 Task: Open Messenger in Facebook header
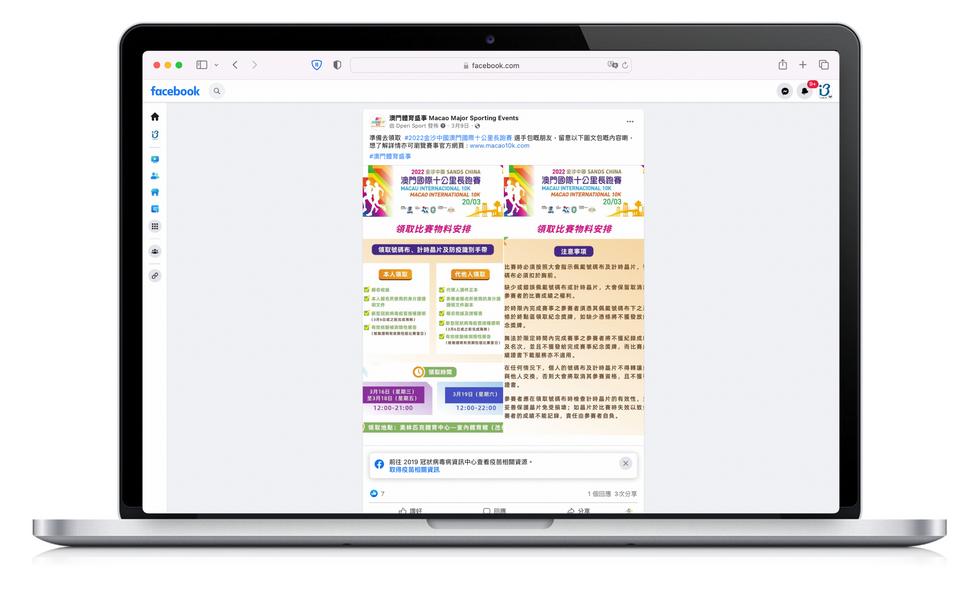785,91
